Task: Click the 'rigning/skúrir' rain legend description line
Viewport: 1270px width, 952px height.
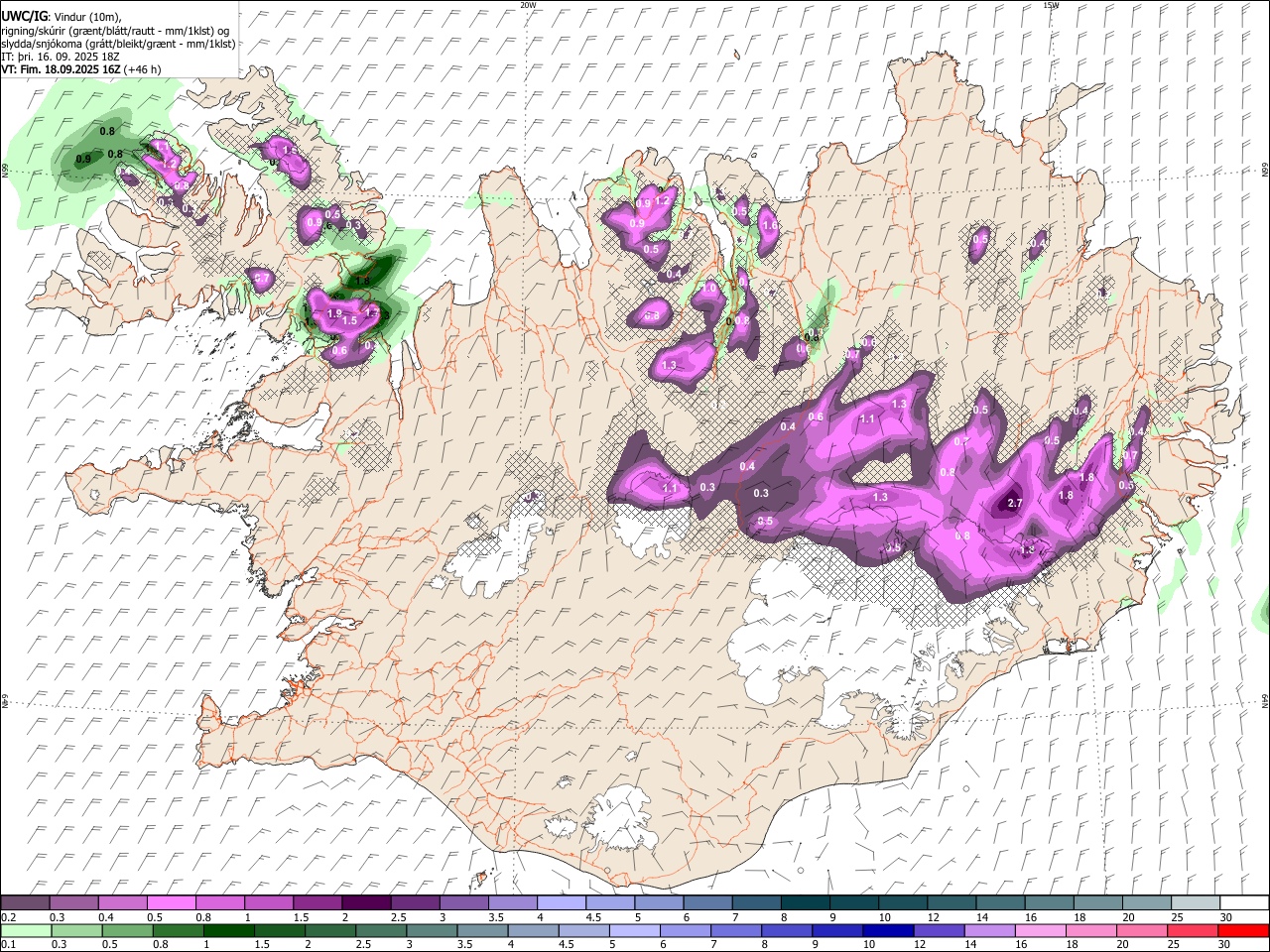Action: click(116, 30)
